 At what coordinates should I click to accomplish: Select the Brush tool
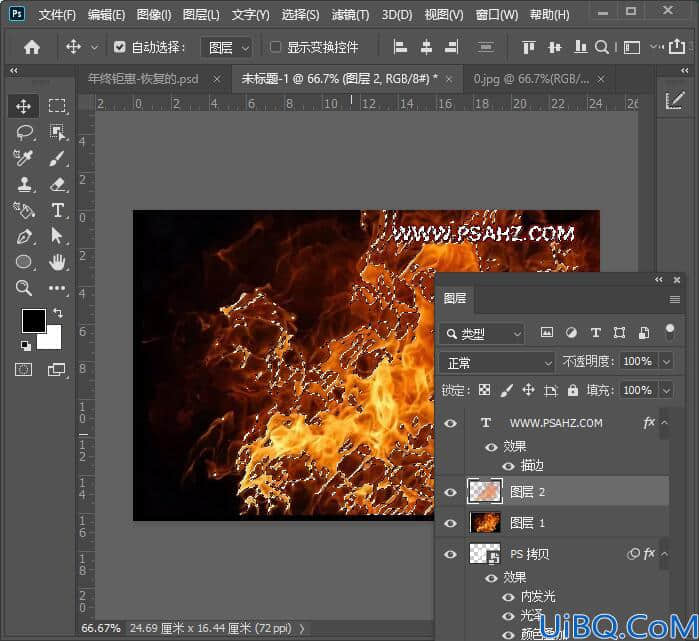[x=57, y=158]
